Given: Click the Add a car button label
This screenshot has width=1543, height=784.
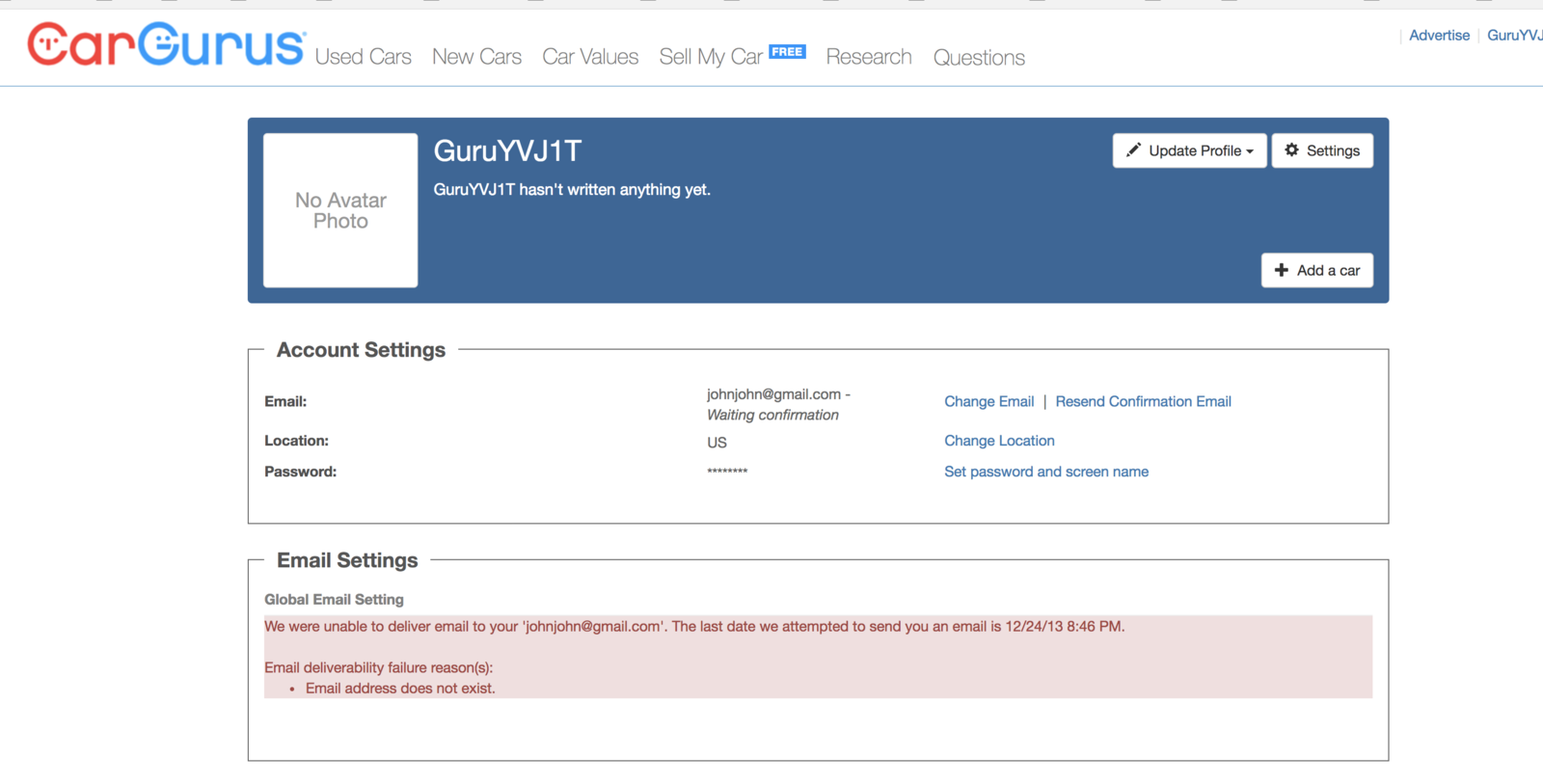Looking at the screenshot, I should point(1328,270).
